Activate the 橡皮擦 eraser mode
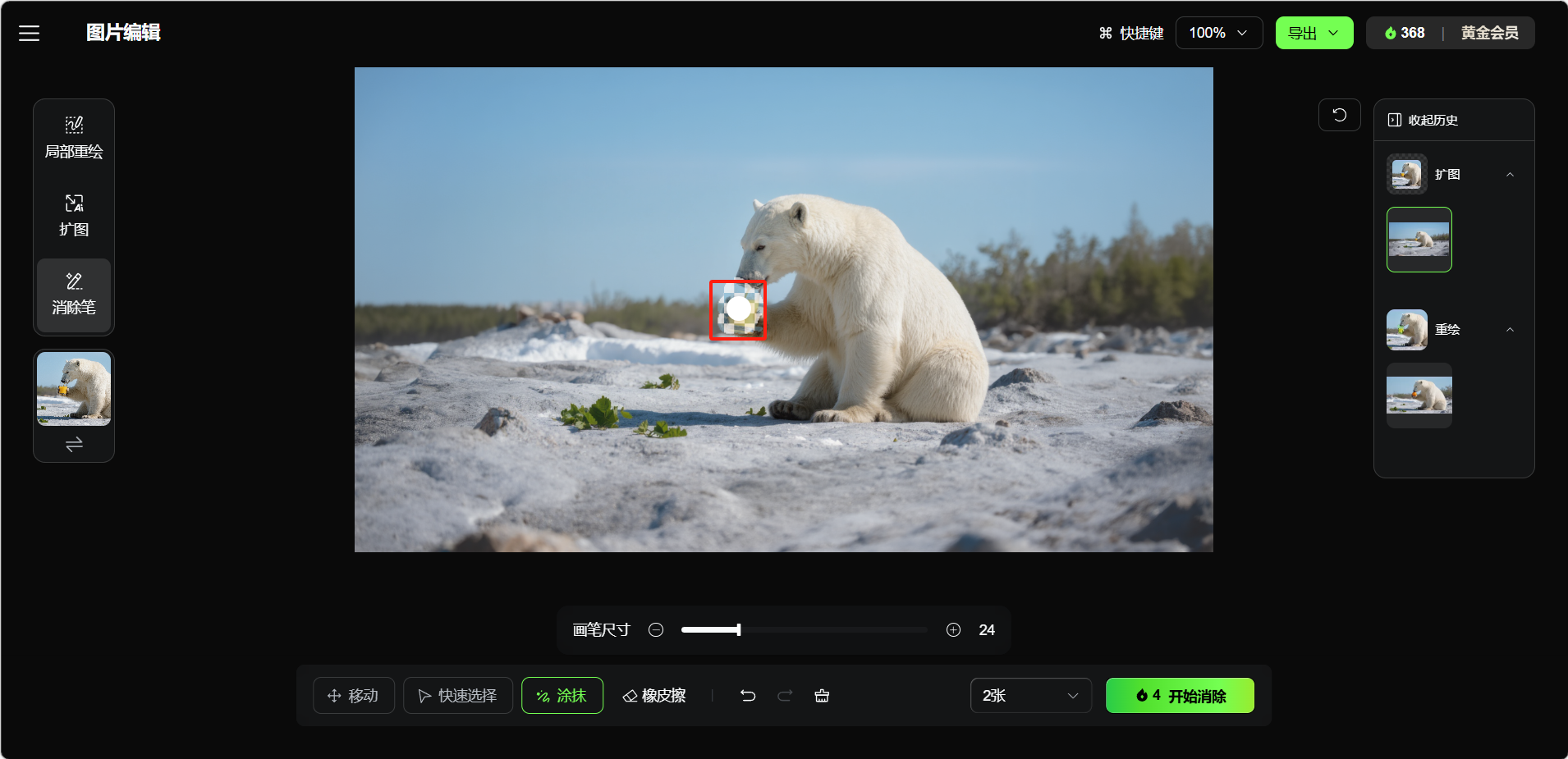Viewport: 1568px width, 759px height. tap(654, 696)
